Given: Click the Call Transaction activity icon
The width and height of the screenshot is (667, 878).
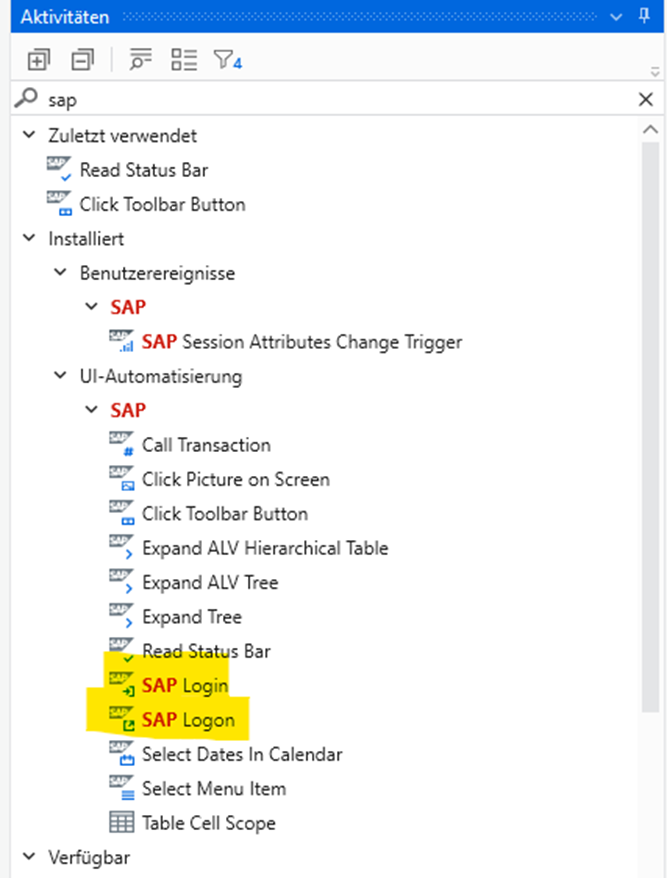Looking at the screenshot, I should click(122, 445).
